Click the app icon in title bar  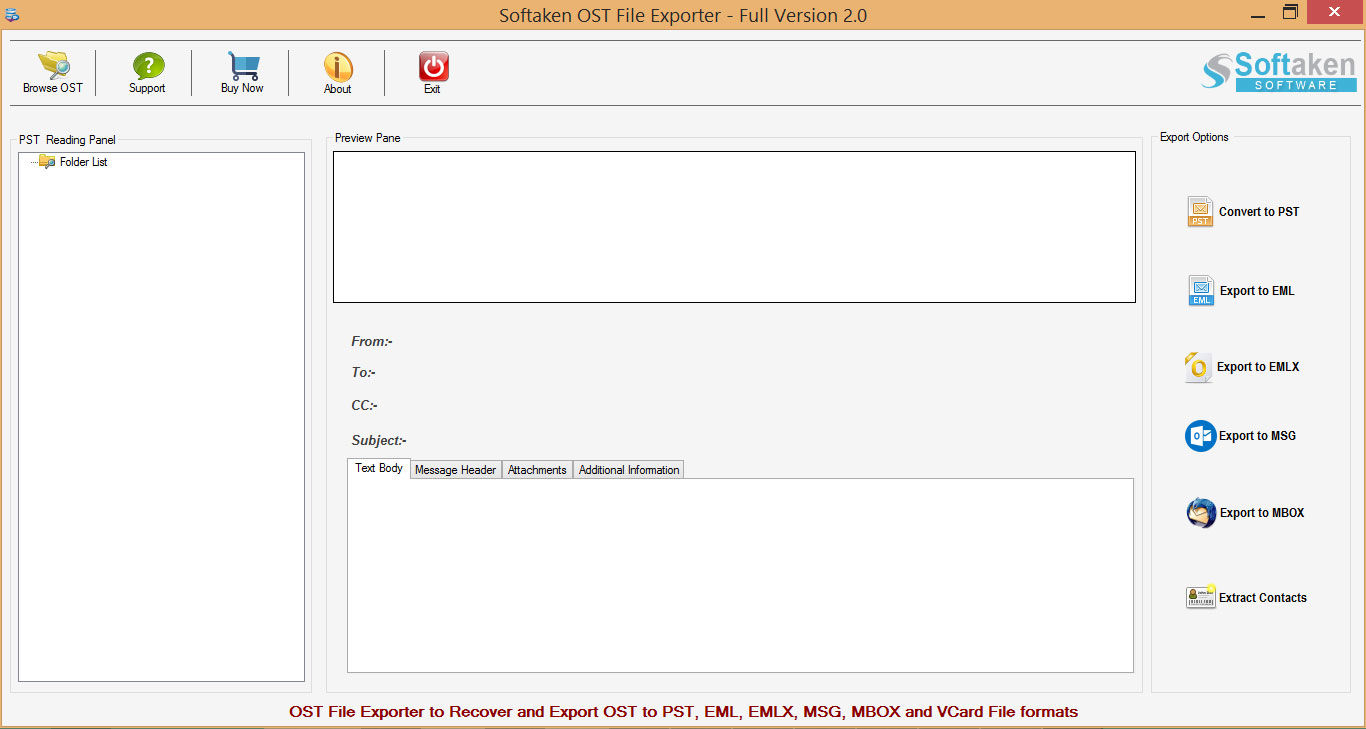pos(12,14)
